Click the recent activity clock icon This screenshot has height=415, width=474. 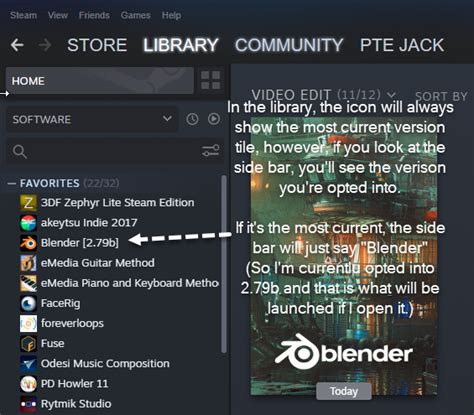192,119
